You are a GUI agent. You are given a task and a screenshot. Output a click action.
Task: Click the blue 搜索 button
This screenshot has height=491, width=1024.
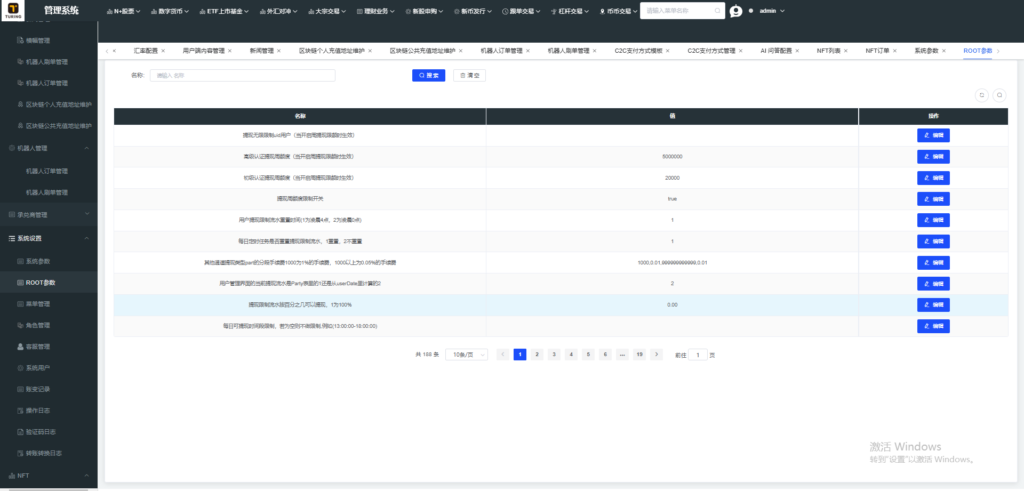pyautogui.click(x=428, y=76)
